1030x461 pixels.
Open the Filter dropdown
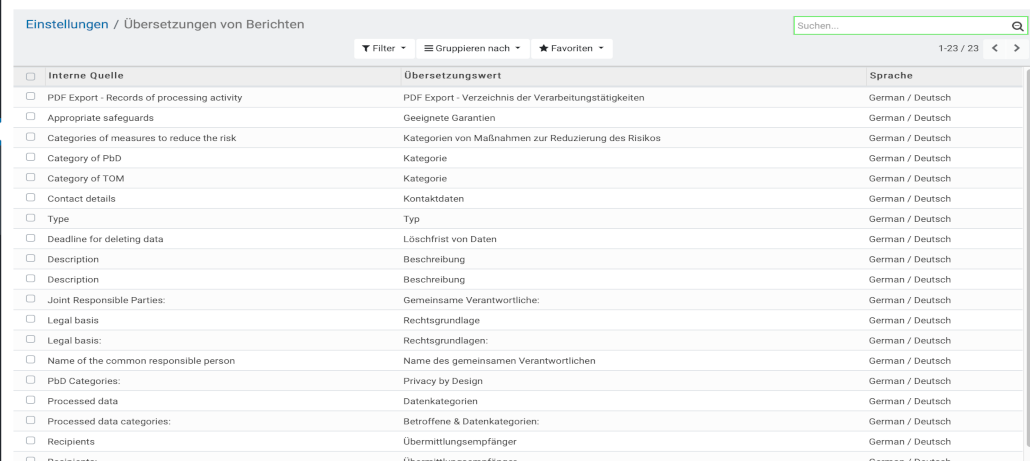point(382,49)
